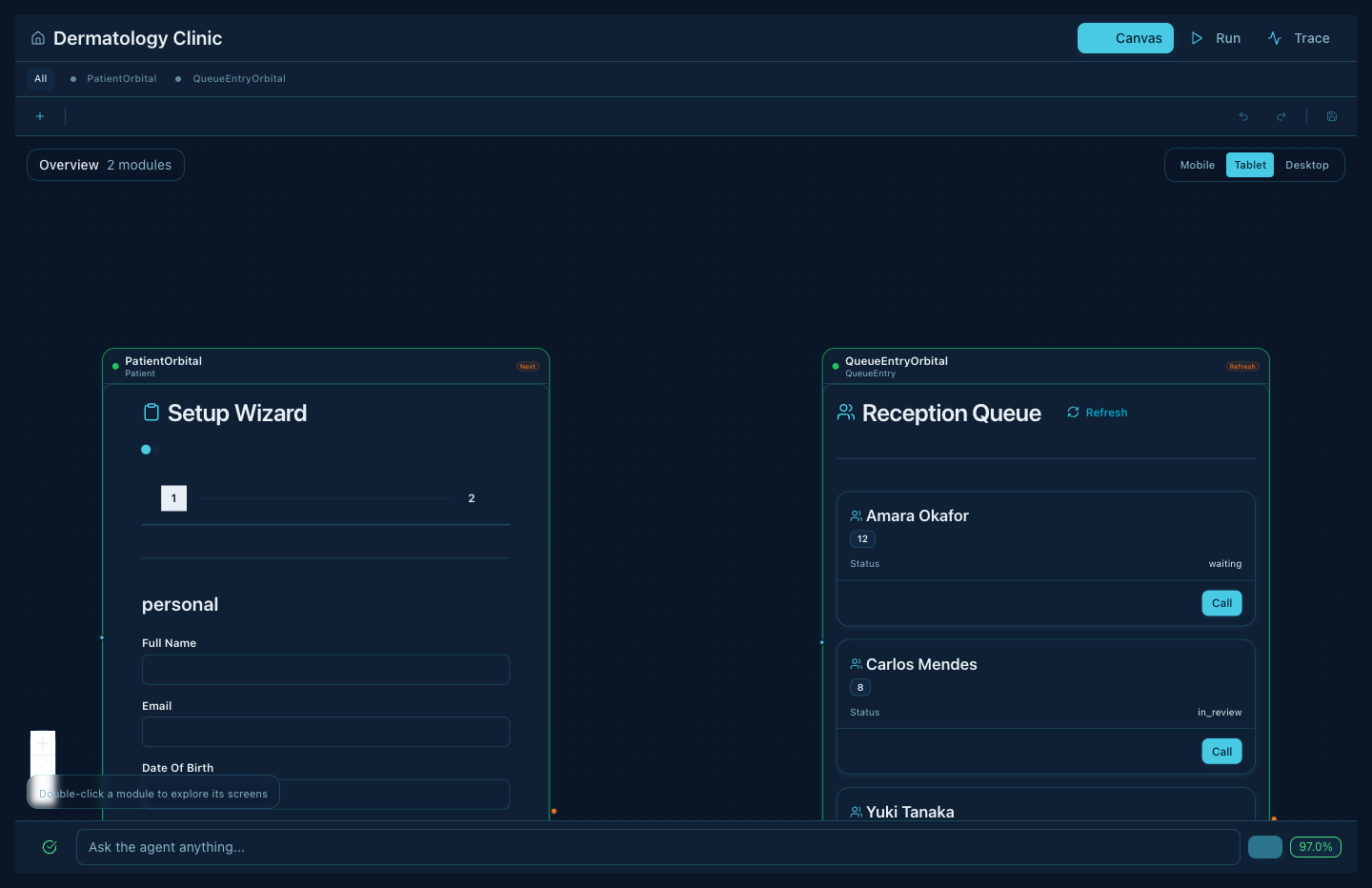Select the PatientOrbital filter tab
This screenshot has height=888, width=1372.
click(121, 79)
